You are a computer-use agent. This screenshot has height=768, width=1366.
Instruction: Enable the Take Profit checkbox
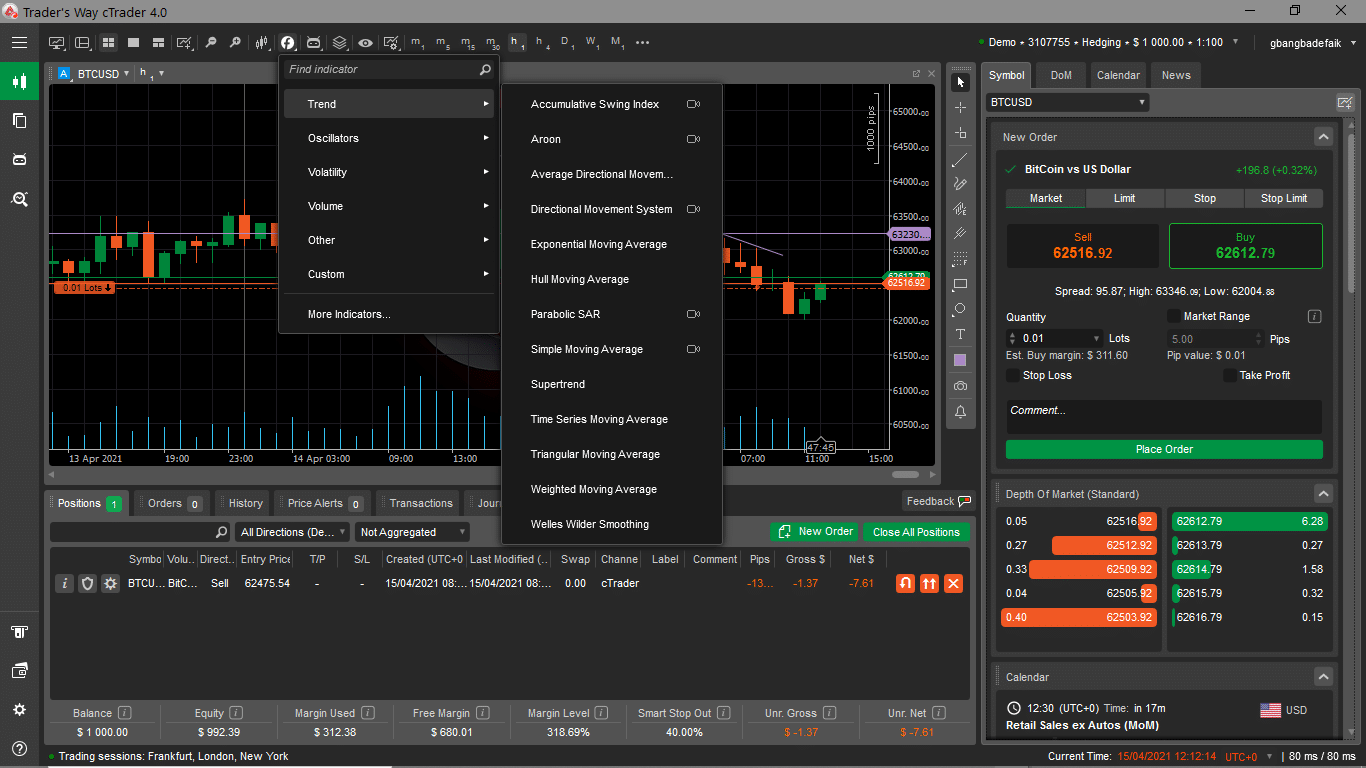tap(1230, 375)
